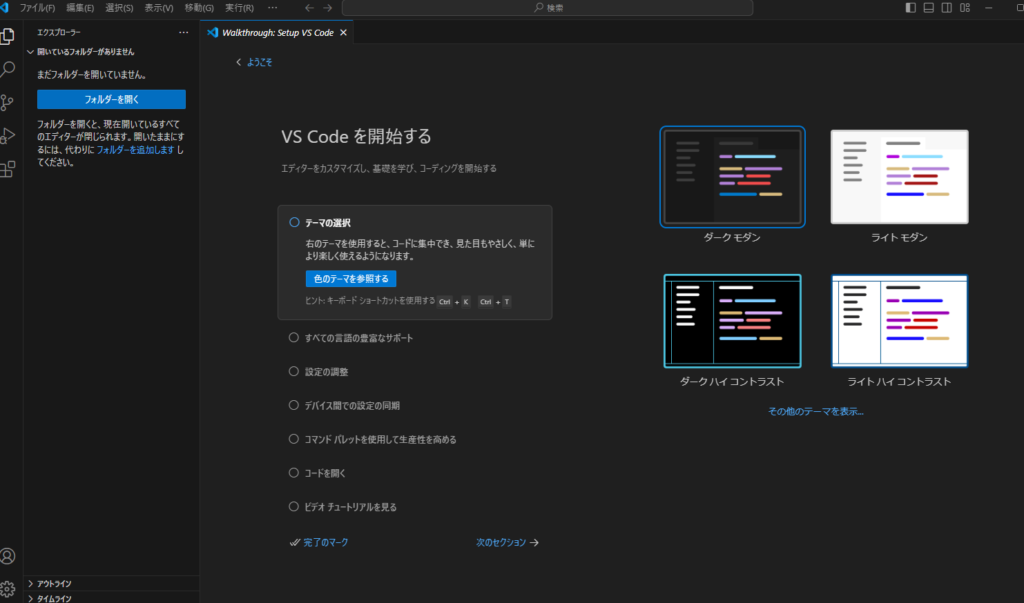Image resolution: width=1024 pixels, height=603 pixels.
Task: Select the テーマの選択 step radio circle
Action: click(x=294, y=223)
